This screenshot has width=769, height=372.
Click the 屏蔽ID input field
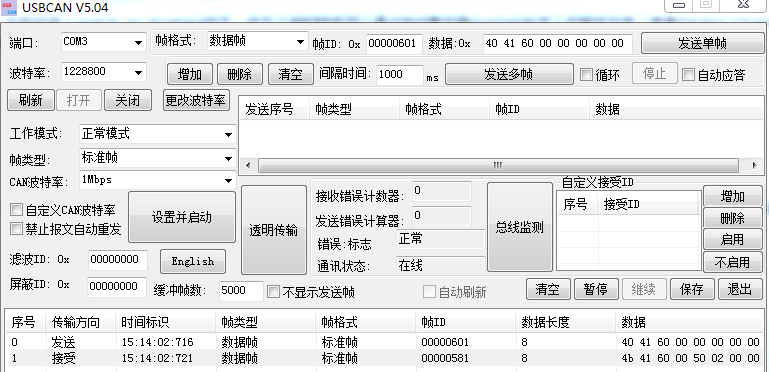click(117, 287)
